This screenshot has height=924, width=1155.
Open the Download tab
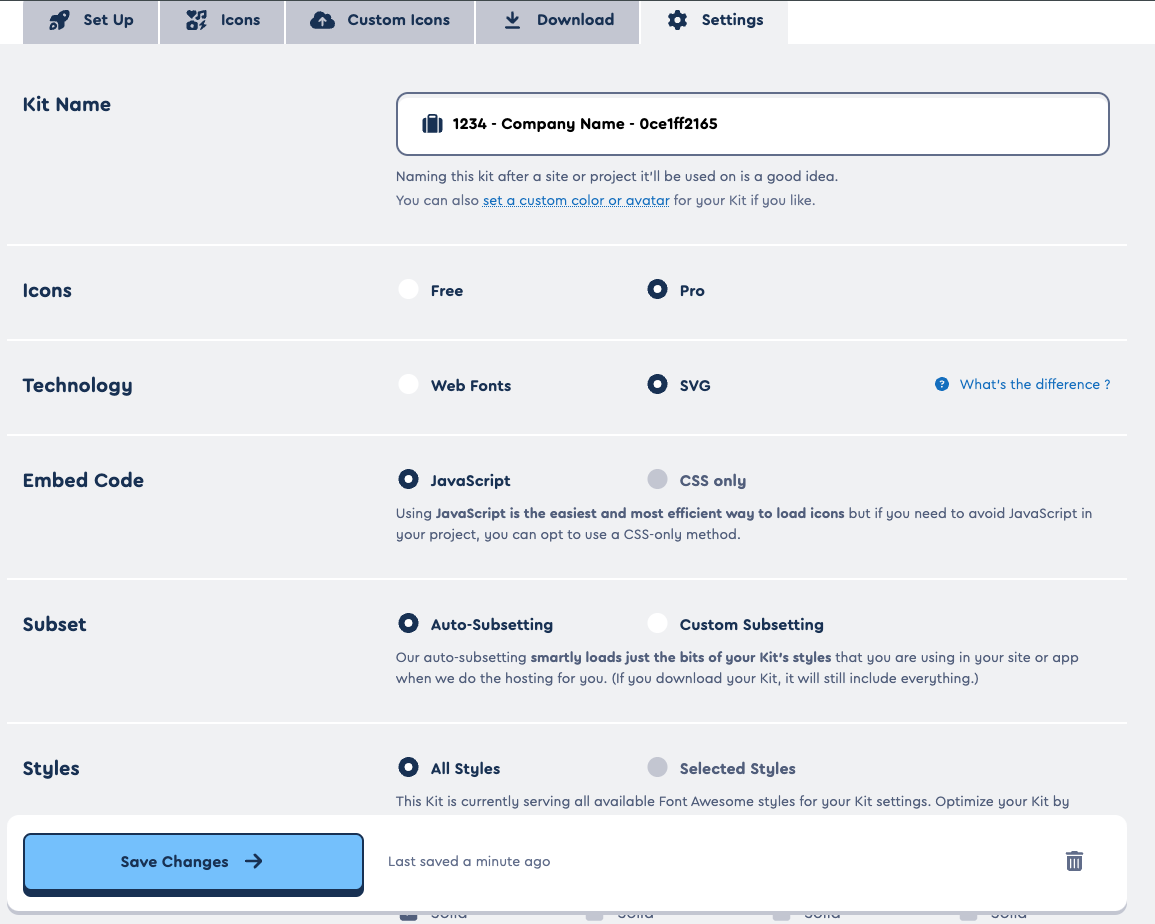point(558,21)
